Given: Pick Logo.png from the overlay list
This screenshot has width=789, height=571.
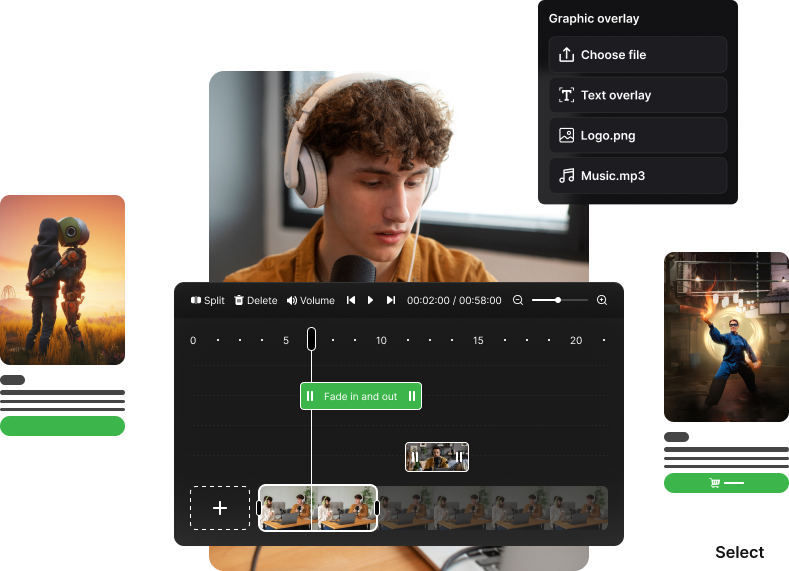Looking at the screenshot, I should click(638, 135).
